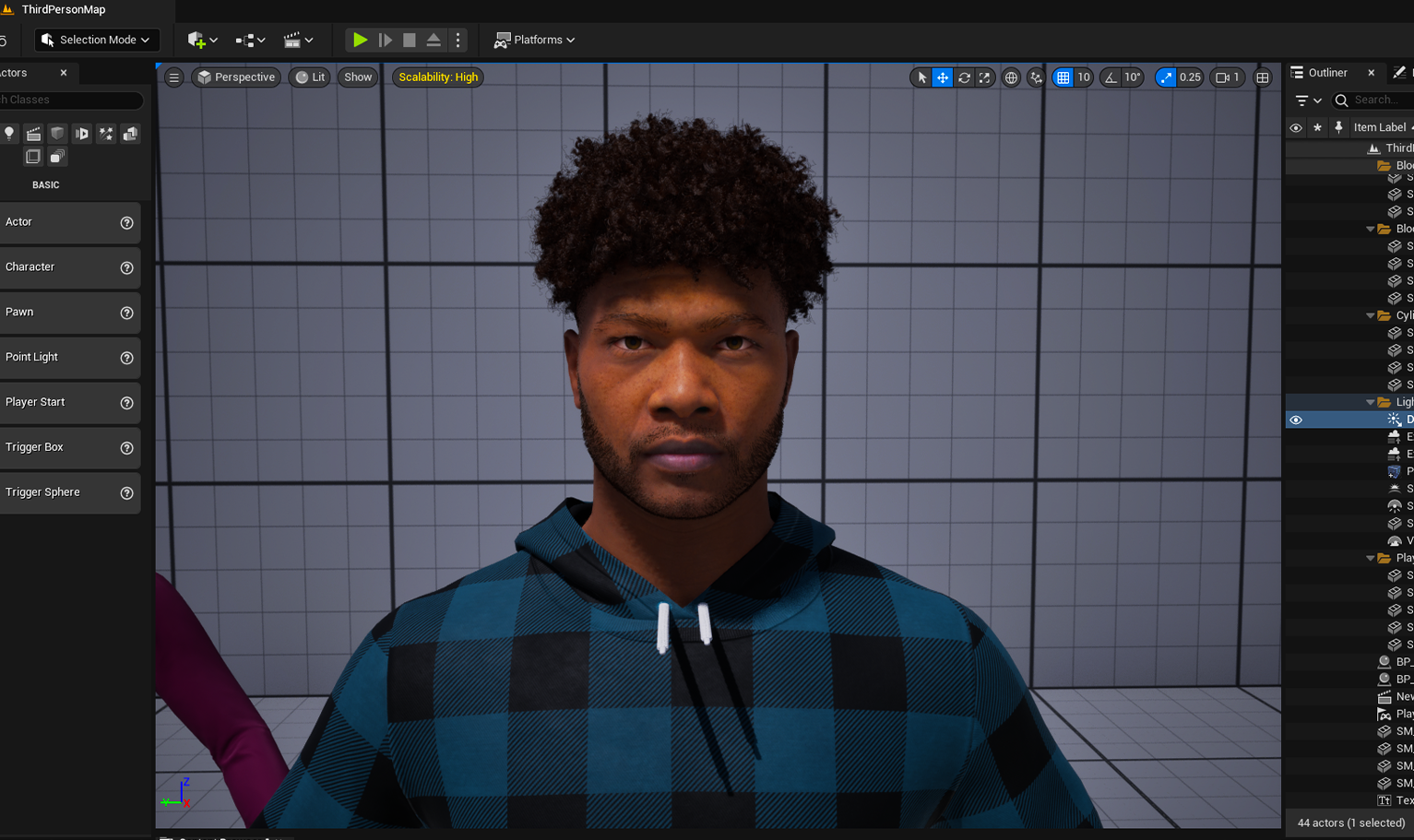Select media play-arrow category in Place Actors

coord(81,134)
